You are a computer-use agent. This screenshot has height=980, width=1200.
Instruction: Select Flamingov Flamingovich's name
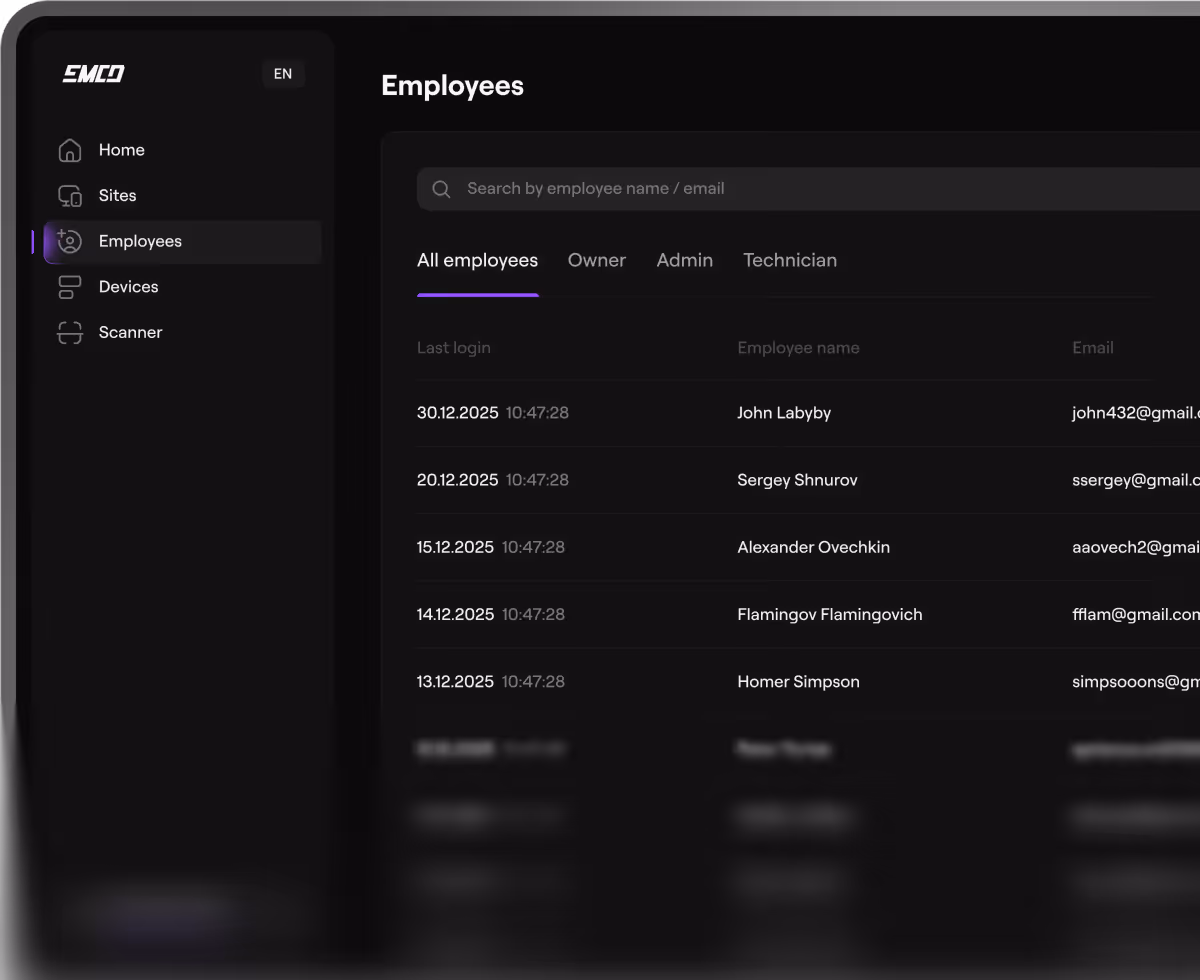pos(830,614)
